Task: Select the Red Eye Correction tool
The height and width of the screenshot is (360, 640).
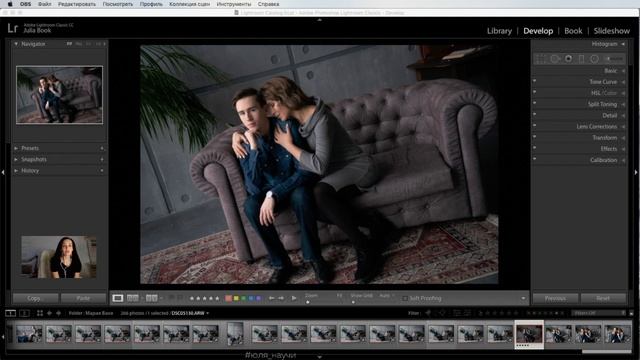Action: (x=568, y=59)
